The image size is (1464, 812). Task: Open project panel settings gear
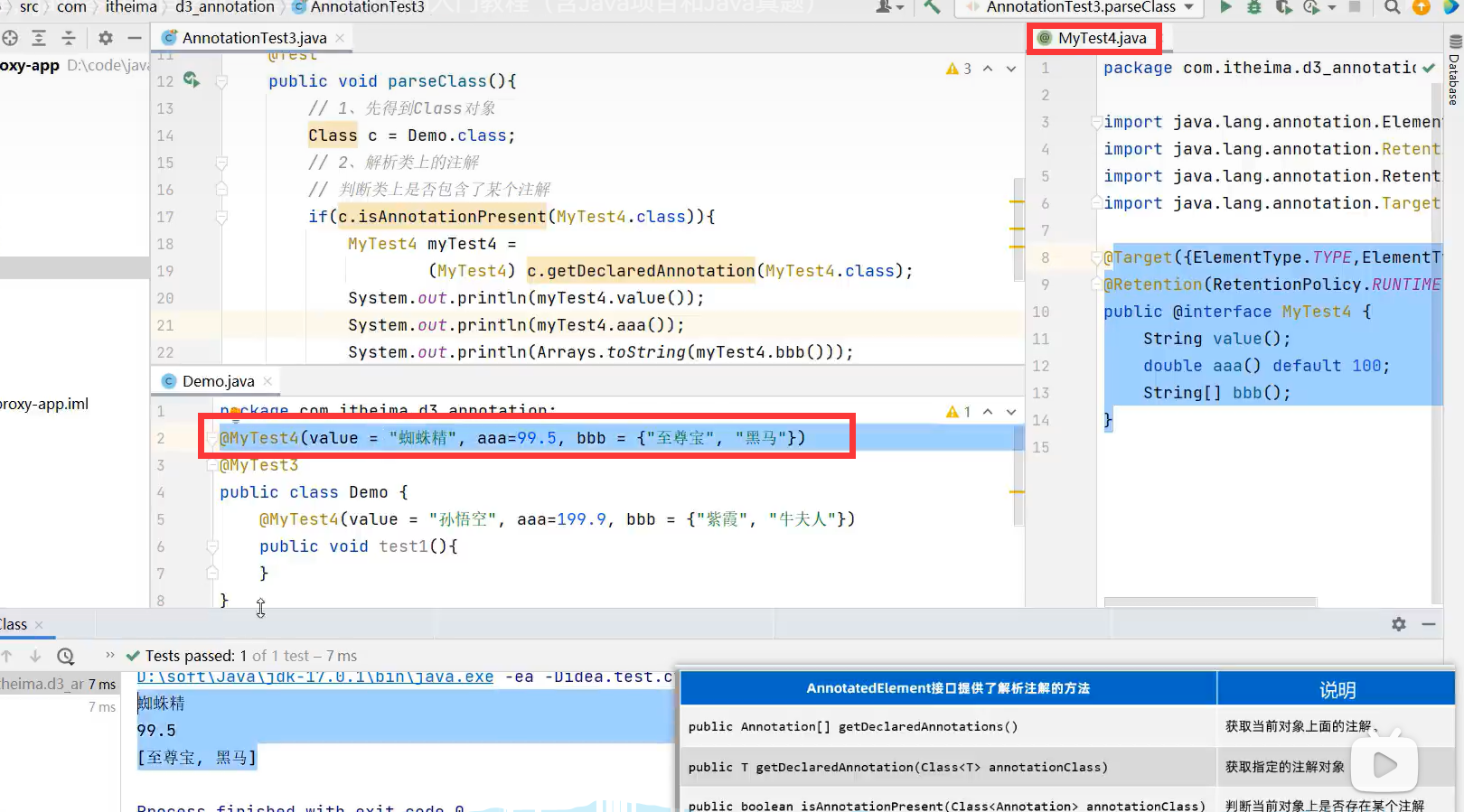(x=106, y=38)
